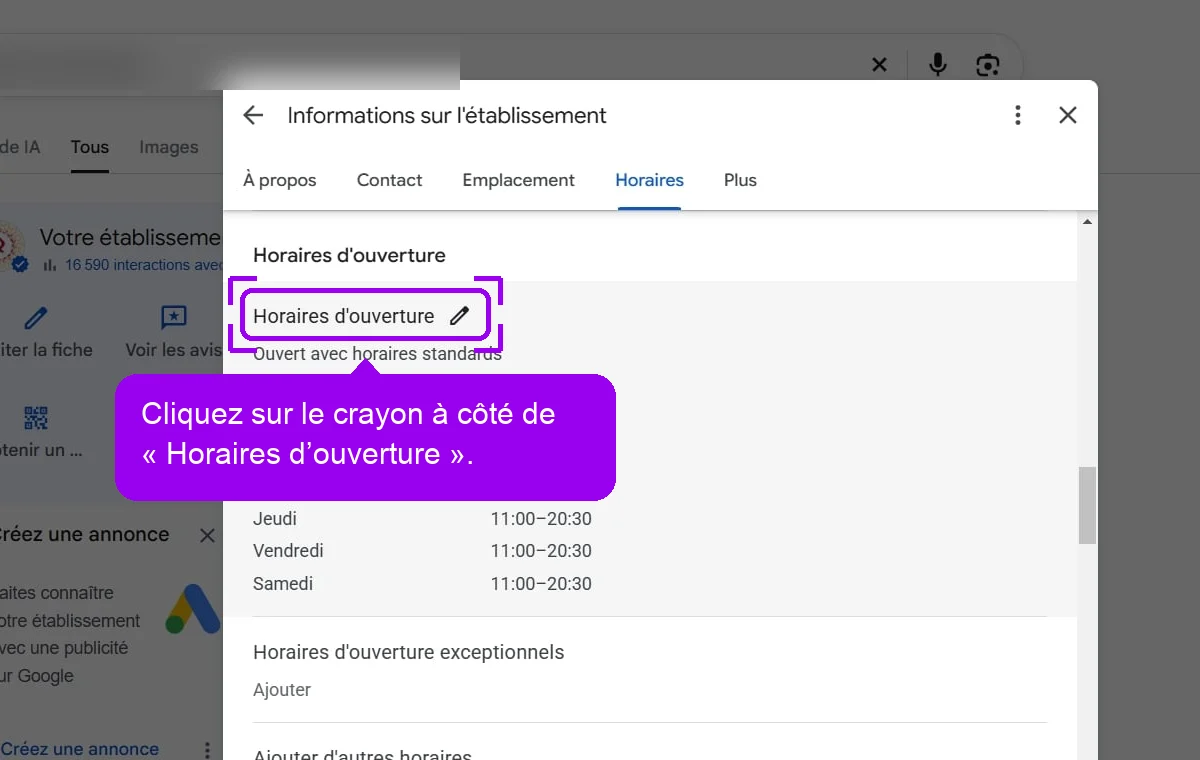Click the pencil icon beside Horaires d'ouverture

pyautogui.click(x=459, y=316)
